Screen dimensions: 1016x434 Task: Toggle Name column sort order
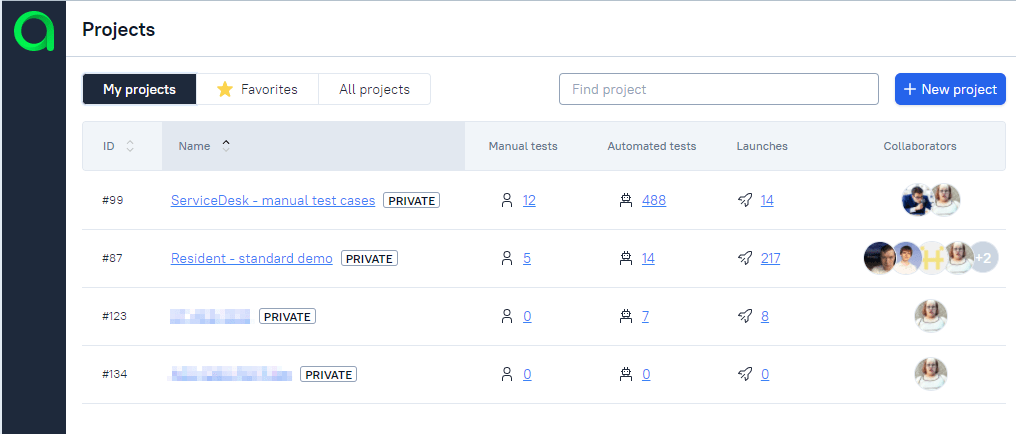tap(226, 146)
